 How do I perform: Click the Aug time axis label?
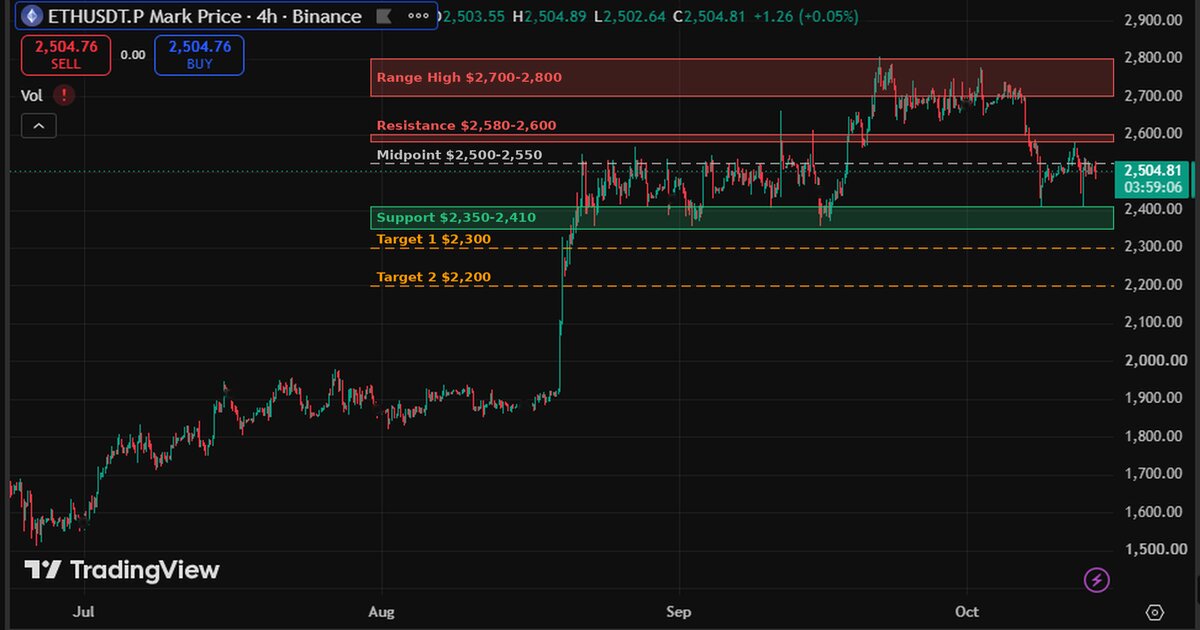[379, 611]
